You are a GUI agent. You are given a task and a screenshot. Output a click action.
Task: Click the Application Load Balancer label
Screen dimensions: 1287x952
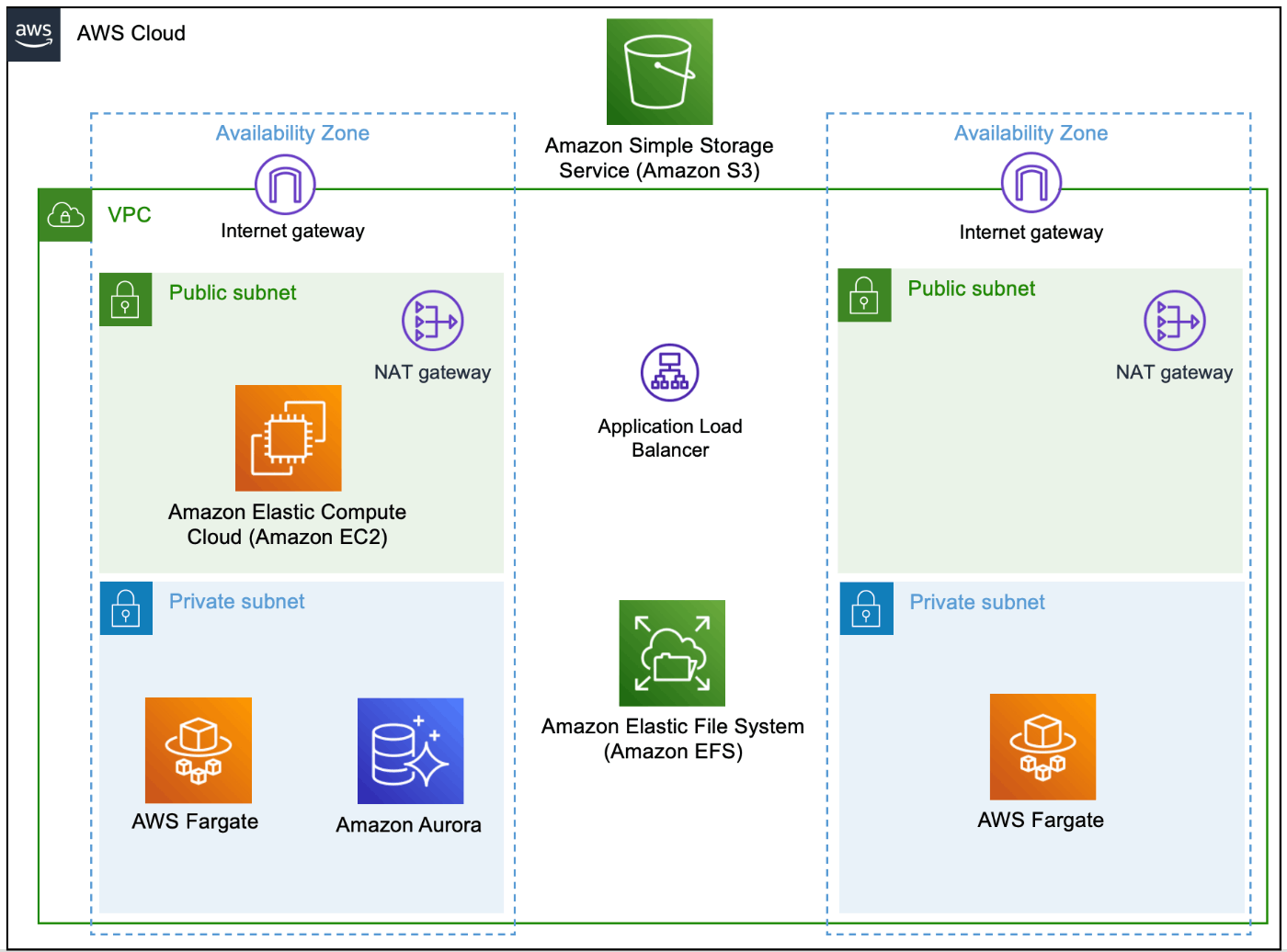click(670, 438)
